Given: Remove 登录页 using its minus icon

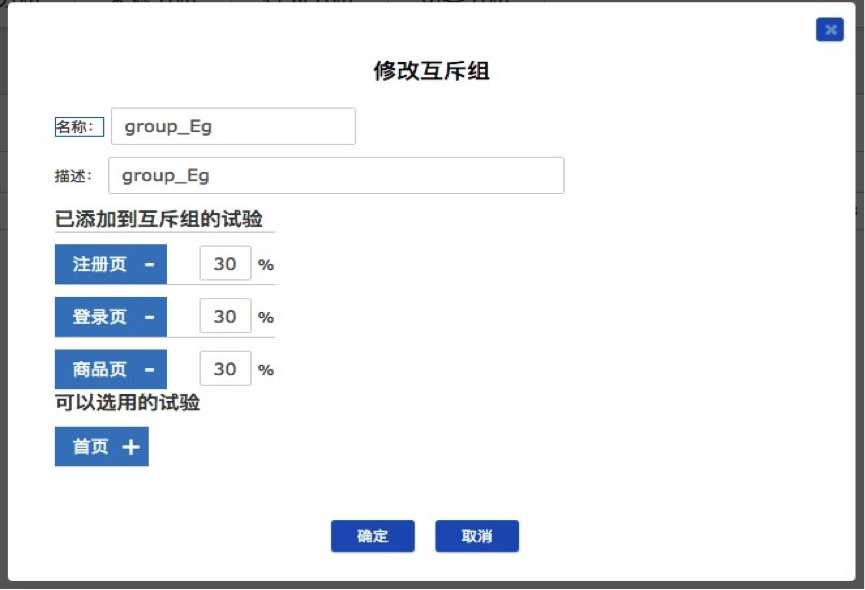Looking at the screenshot, I should pyautogui.click(x=149, y=317).
